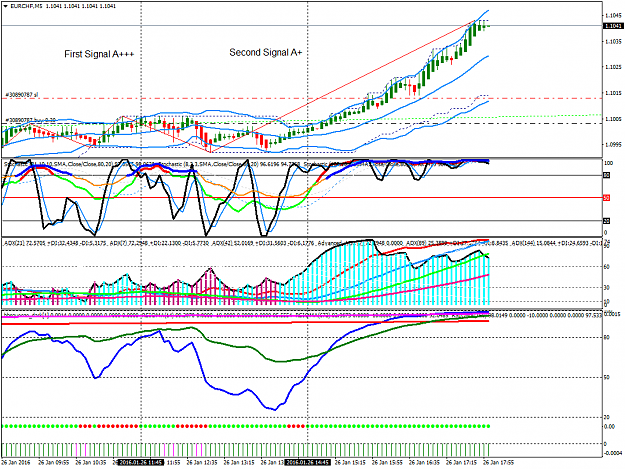
Task: Click the stochastic level 50 red tag
Action: 606,197
